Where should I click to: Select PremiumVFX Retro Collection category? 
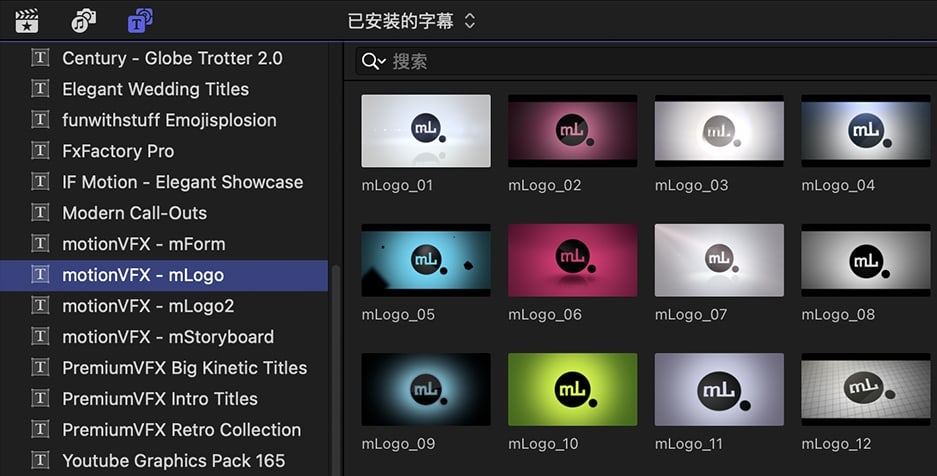(164, 430)
